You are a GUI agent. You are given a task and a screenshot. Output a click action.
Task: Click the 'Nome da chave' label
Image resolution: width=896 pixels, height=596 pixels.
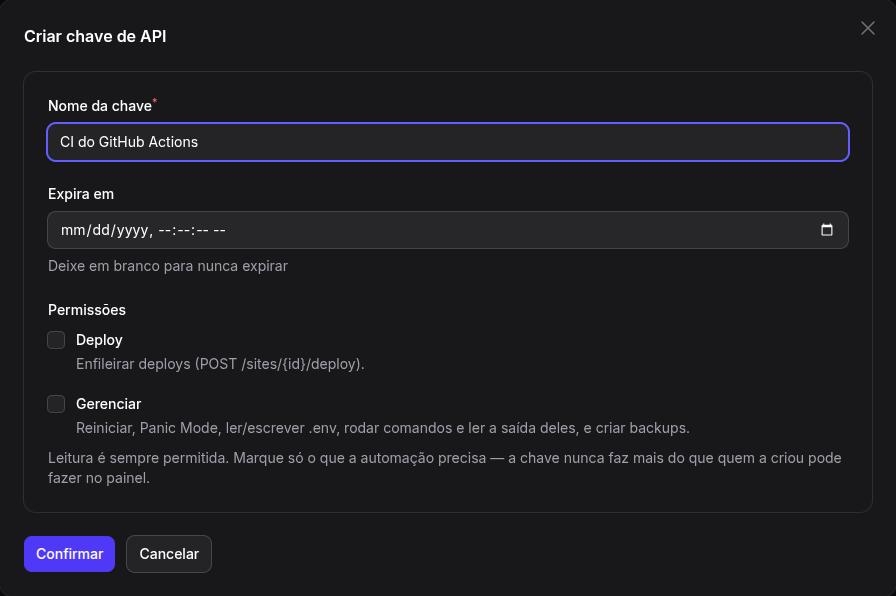(100, 106)
